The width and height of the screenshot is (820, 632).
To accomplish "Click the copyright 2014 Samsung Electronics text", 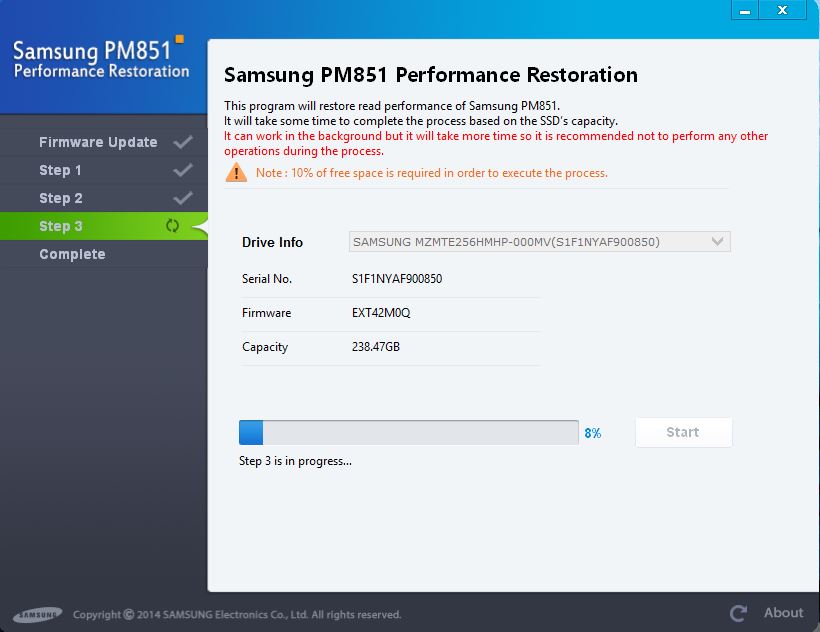I will coord(237,615).
